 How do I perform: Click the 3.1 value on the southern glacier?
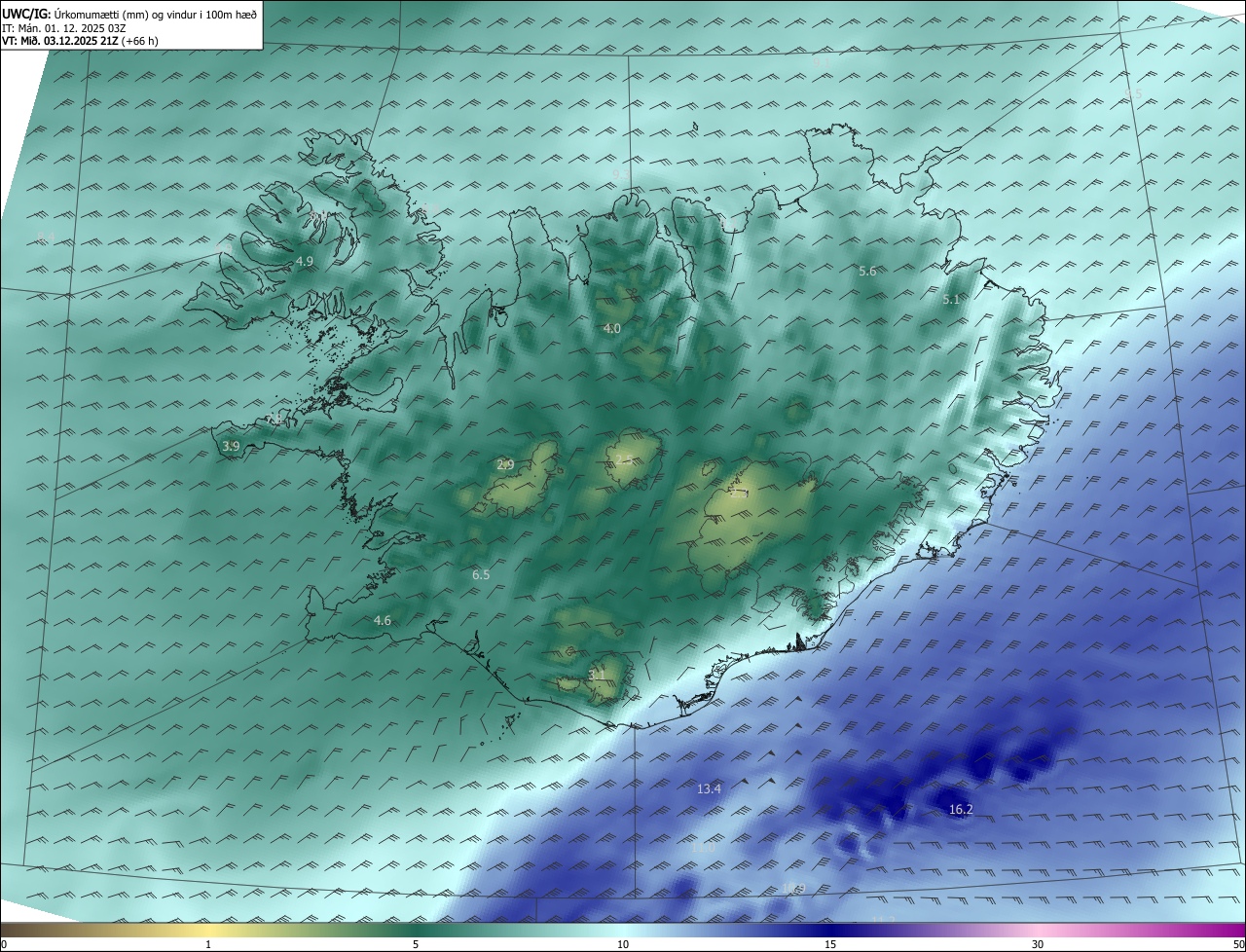pos(597,675)
